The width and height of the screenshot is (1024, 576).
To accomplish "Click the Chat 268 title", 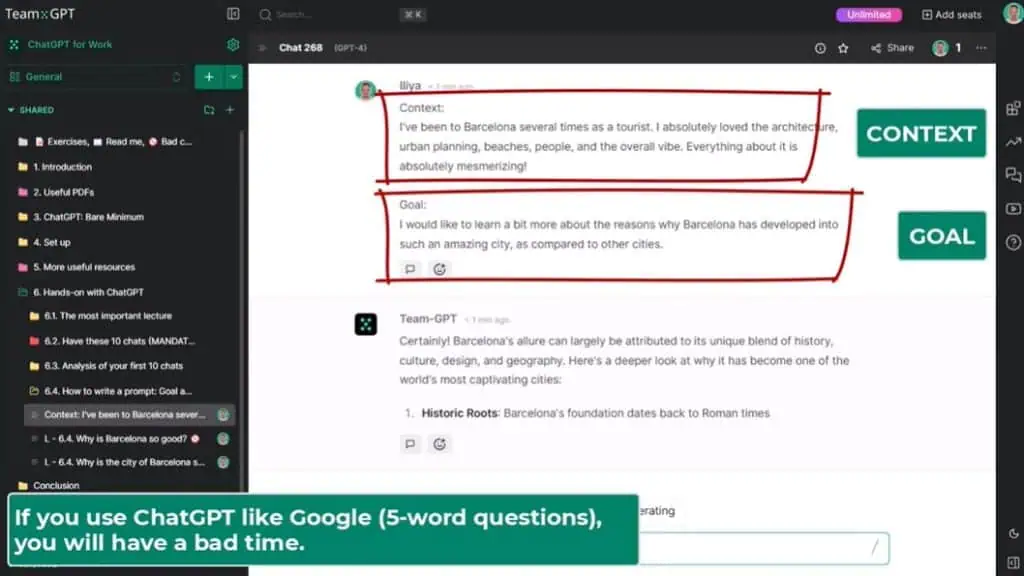I will click(300, 48).
